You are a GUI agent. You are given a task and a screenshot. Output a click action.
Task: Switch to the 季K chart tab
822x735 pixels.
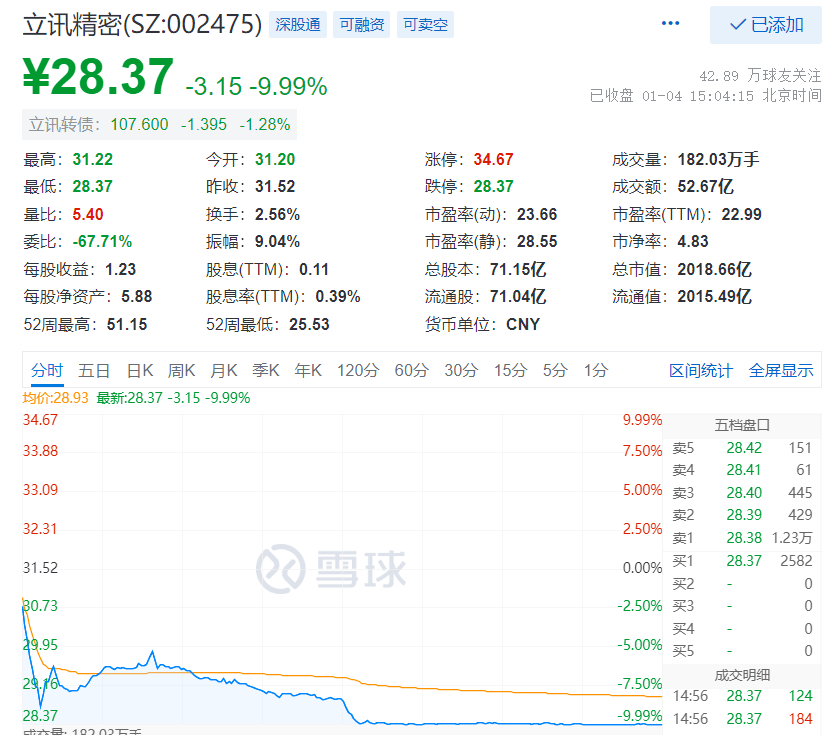tap(266, 370)
